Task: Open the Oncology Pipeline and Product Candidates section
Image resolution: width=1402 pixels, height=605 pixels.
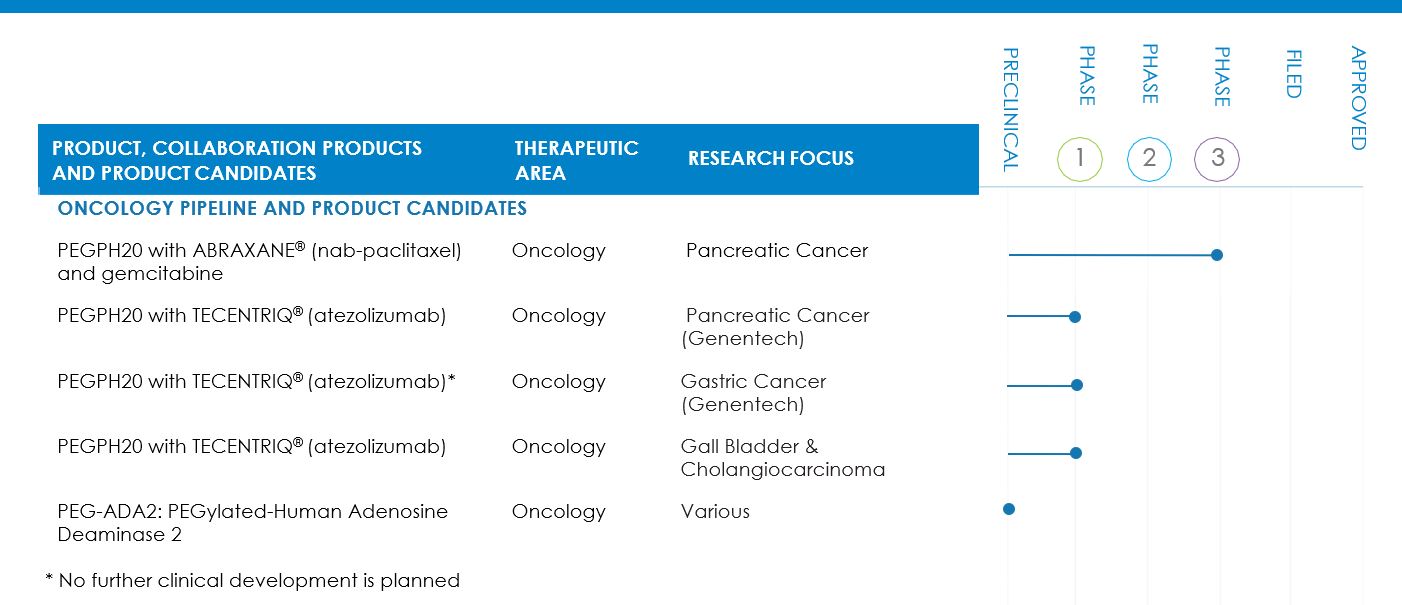Action: [x=292, y=208]
